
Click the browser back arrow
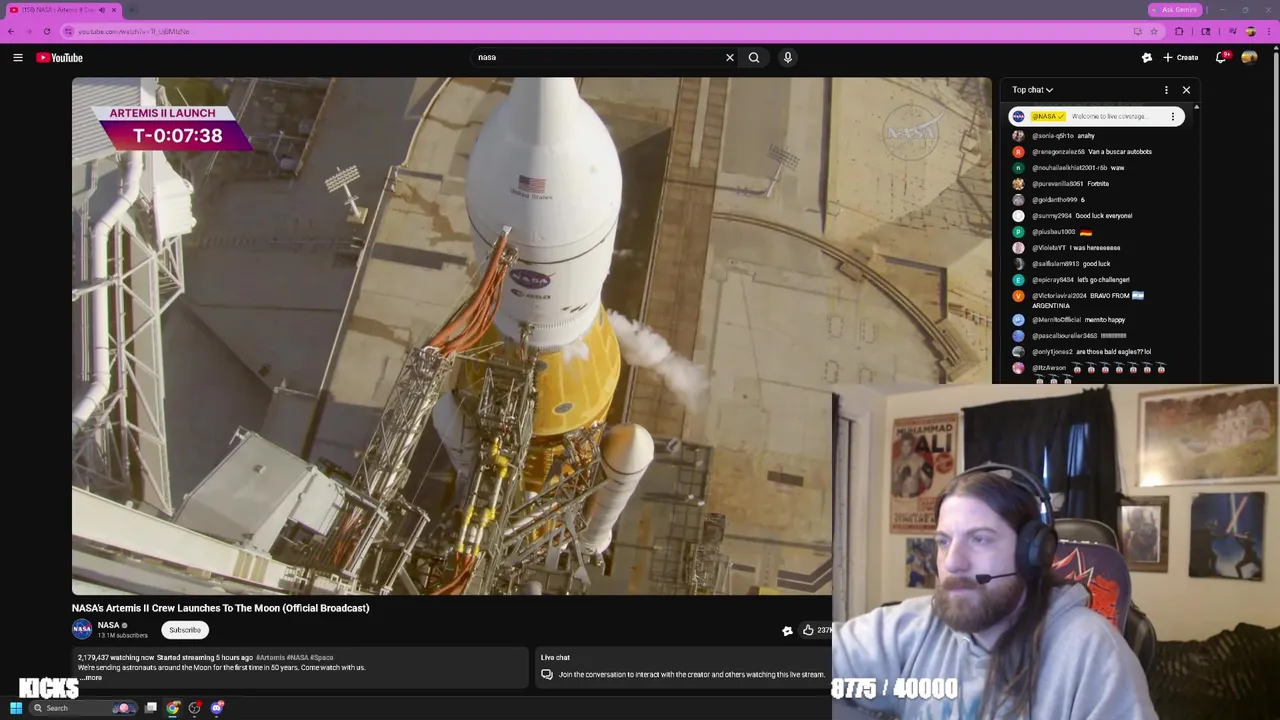pyautogui.click(x=11, y=31)
